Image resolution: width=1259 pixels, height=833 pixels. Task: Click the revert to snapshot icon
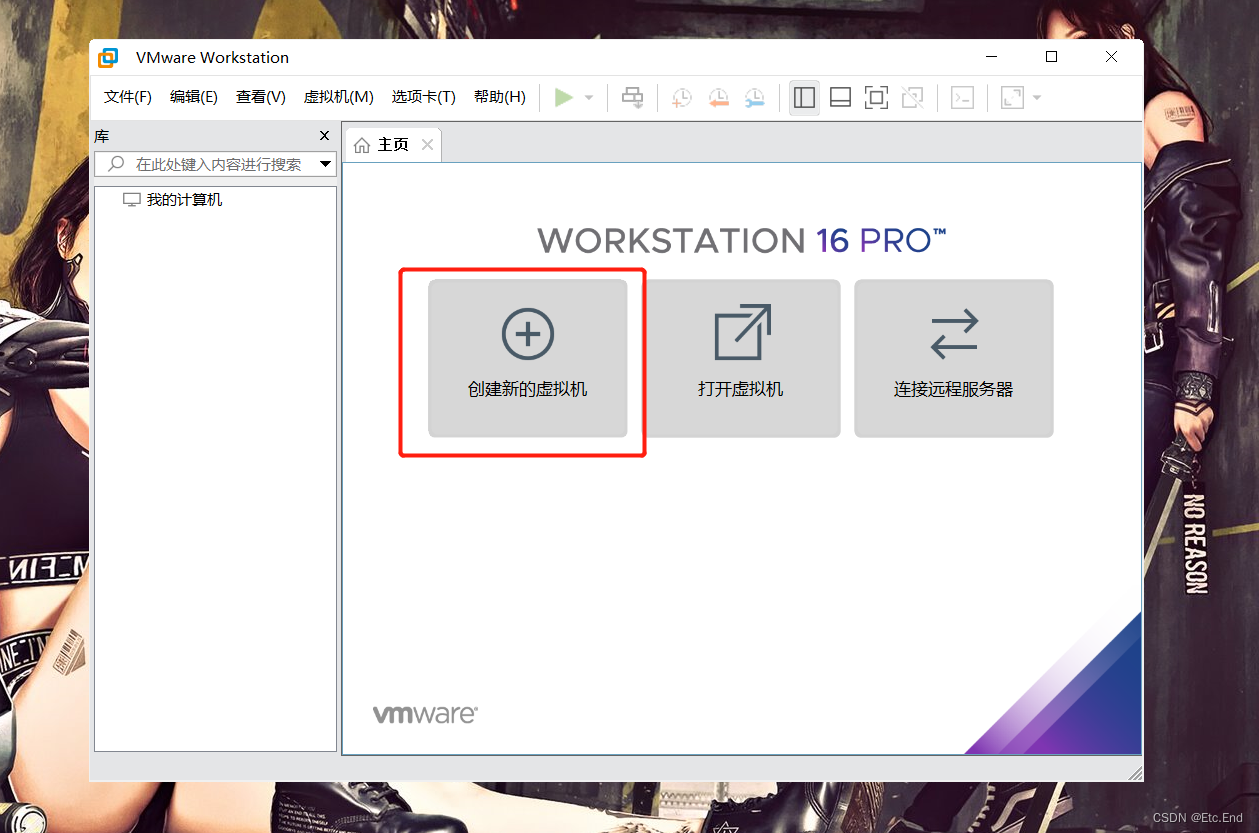[x=718, y=97]
